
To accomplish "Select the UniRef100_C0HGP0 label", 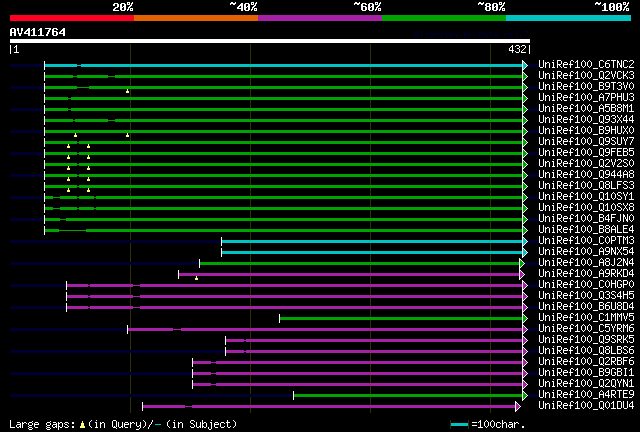I will point(586,285).
